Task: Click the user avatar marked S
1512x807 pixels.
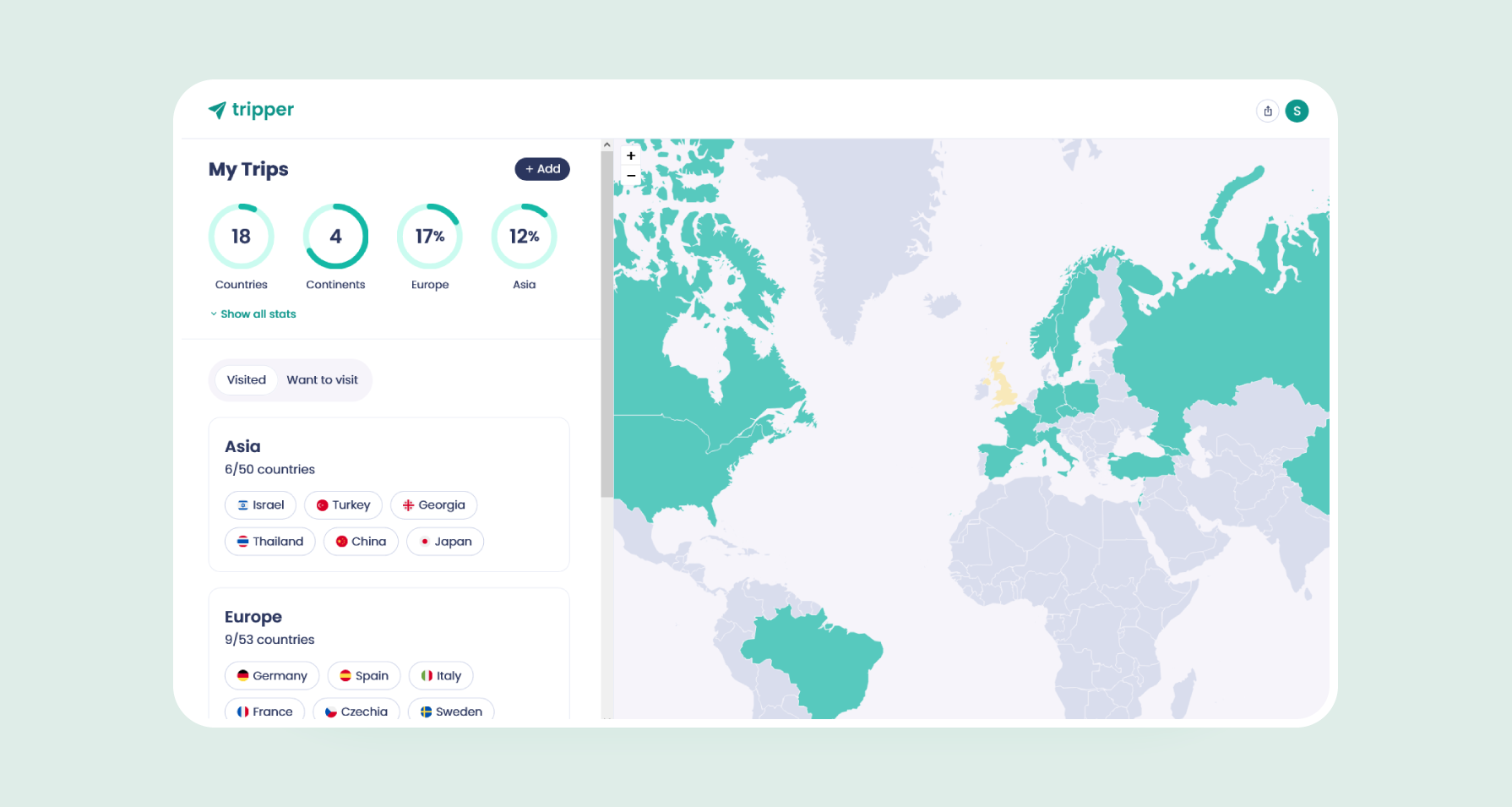Action: coord(1297,111)
